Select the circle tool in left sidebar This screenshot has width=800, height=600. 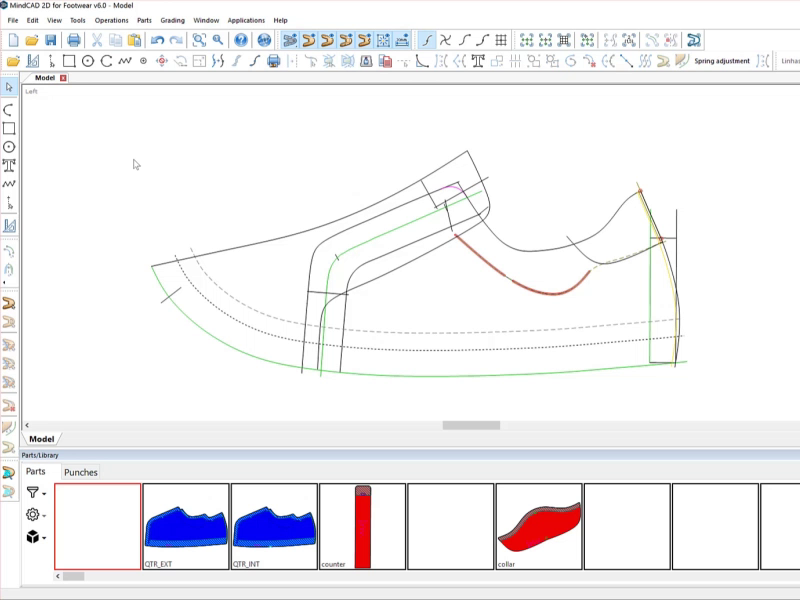(9, 147)
